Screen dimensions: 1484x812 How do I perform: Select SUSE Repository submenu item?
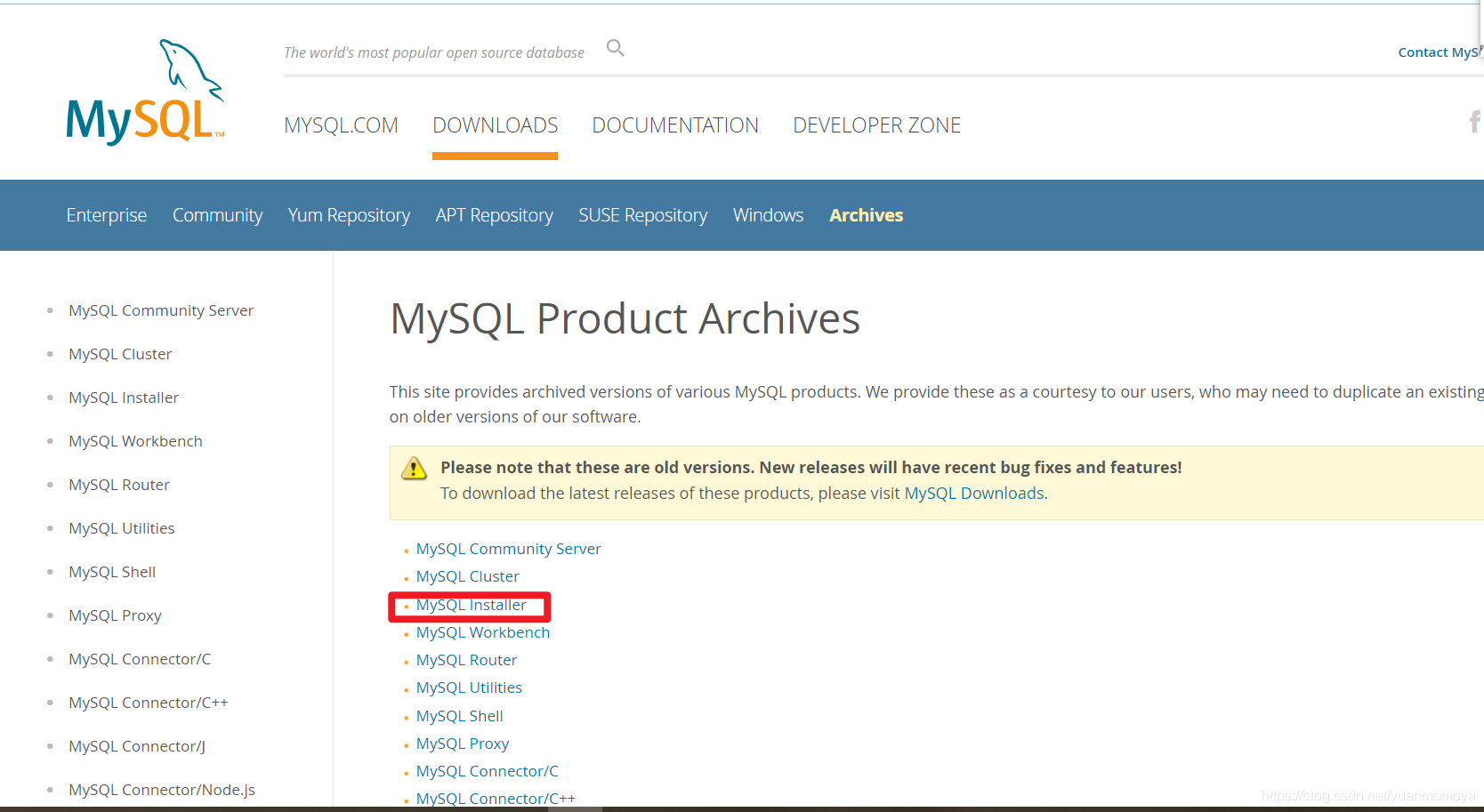point(642,215)
